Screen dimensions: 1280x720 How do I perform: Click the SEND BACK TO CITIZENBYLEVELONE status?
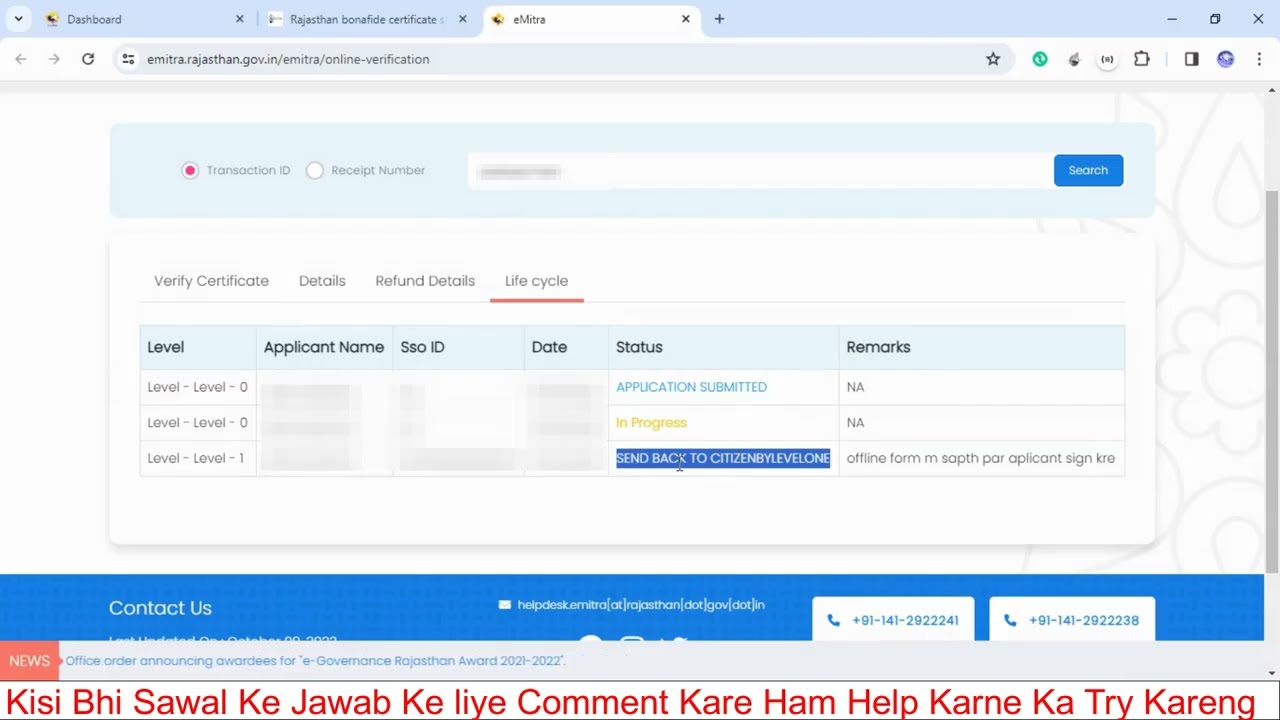(723, 458)
